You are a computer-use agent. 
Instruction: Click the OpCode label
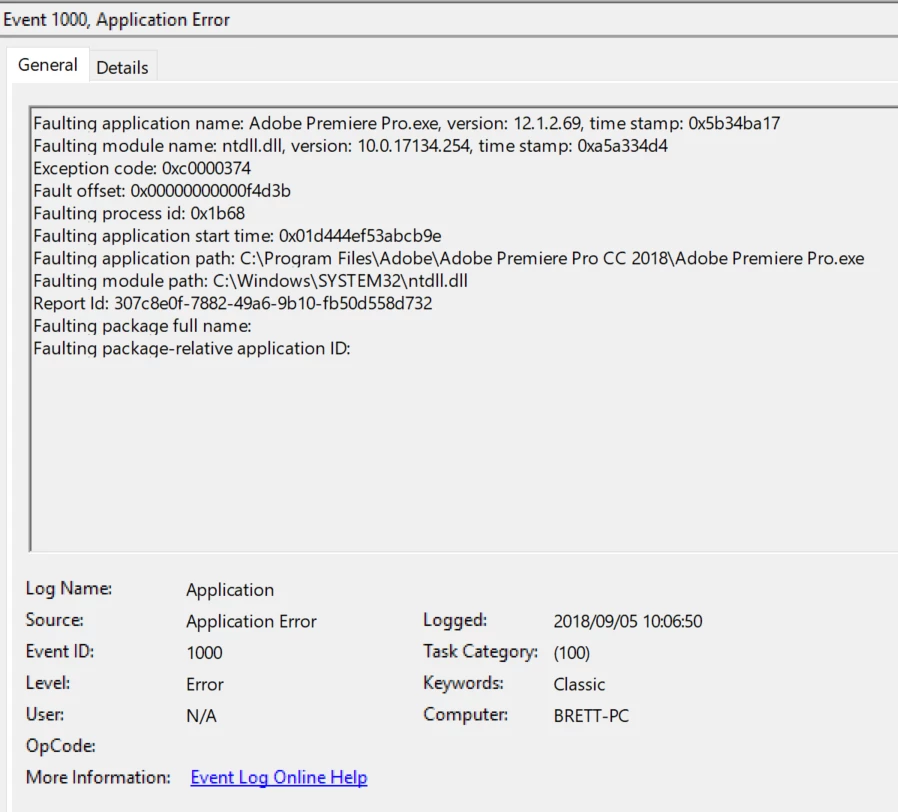point(61,746)
